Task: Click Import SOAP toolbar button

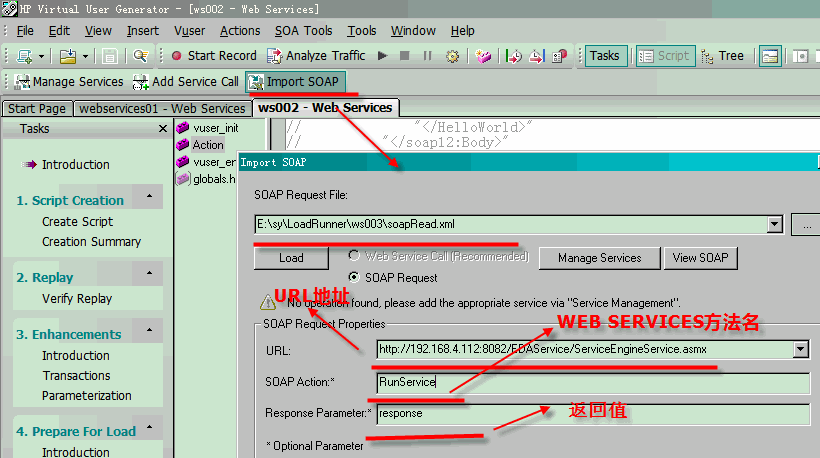Action: tap(295, 82)
